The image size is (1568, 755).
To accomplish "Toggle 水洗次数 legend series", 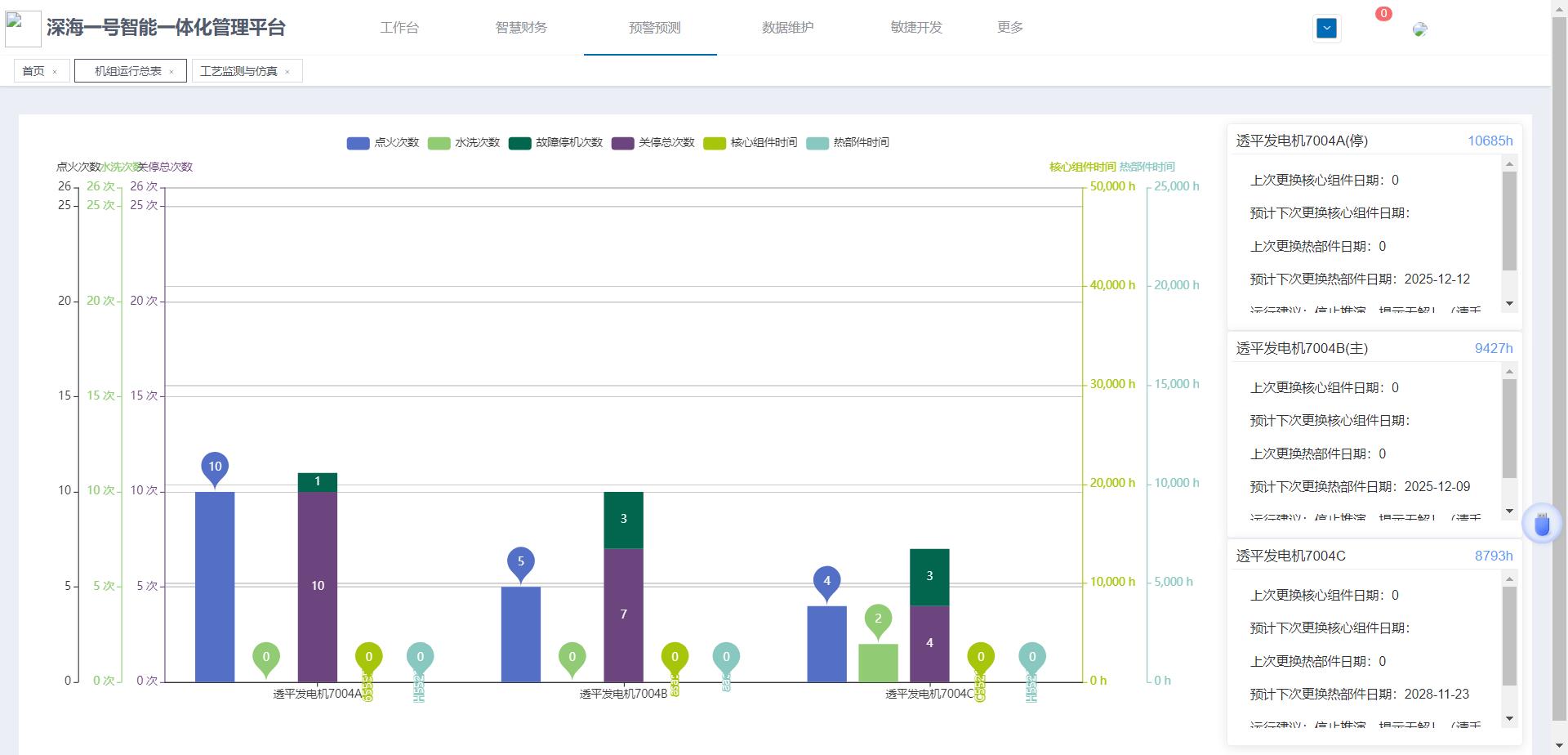I will click(x=464, y=143).
